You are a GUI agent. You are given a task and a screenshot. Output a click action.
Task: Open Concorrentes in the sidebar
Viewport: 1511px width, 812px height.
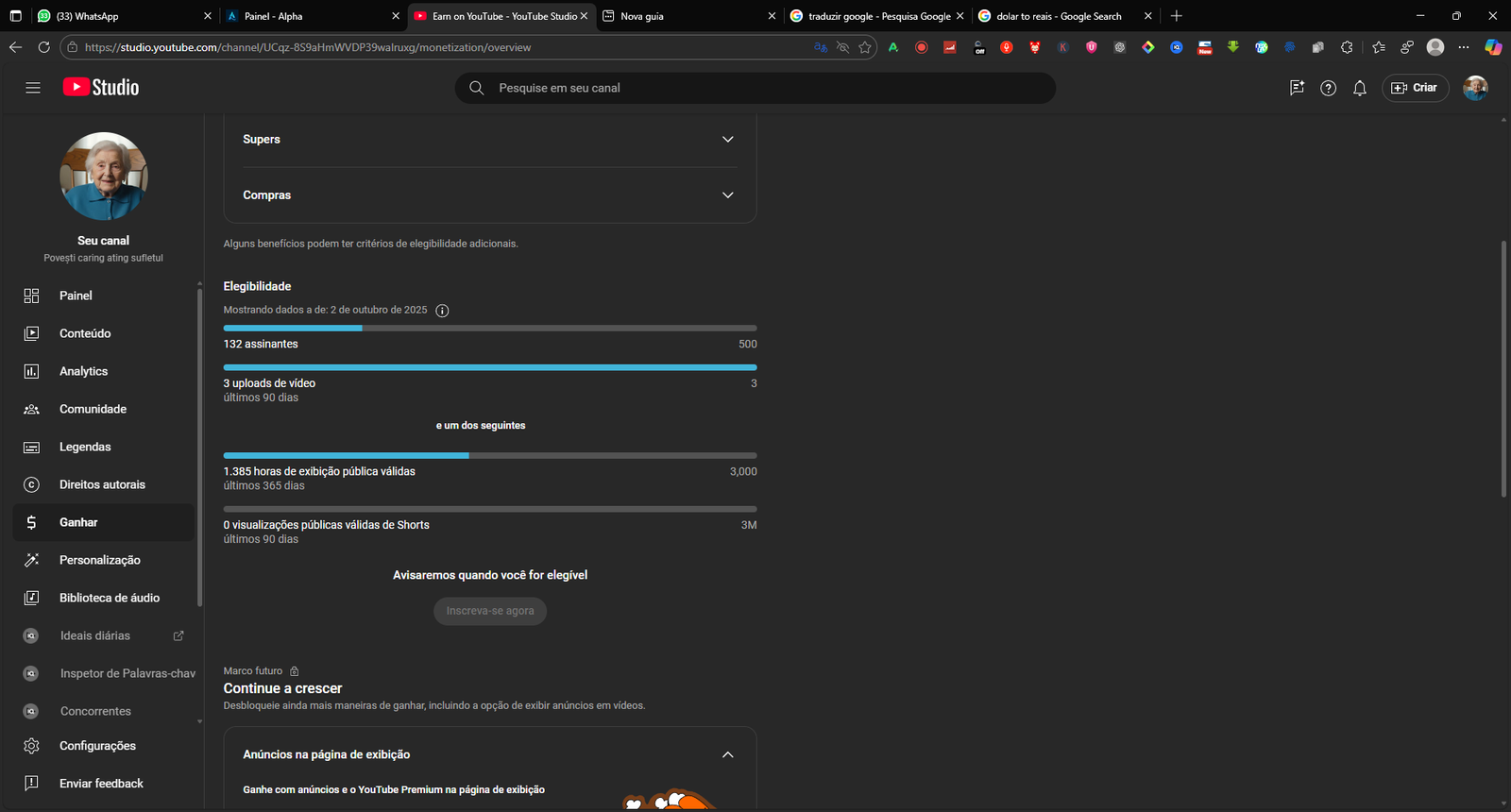coord(103,711)
